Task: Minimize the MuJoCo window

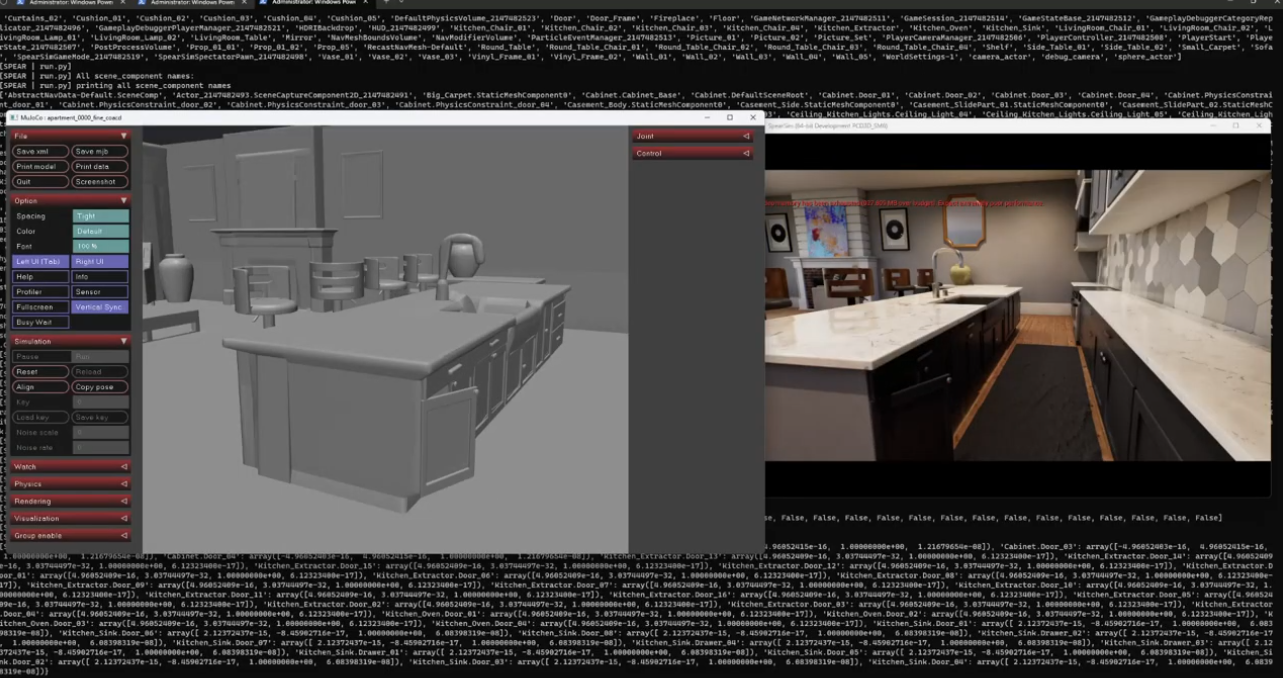Action: (705, 117)
